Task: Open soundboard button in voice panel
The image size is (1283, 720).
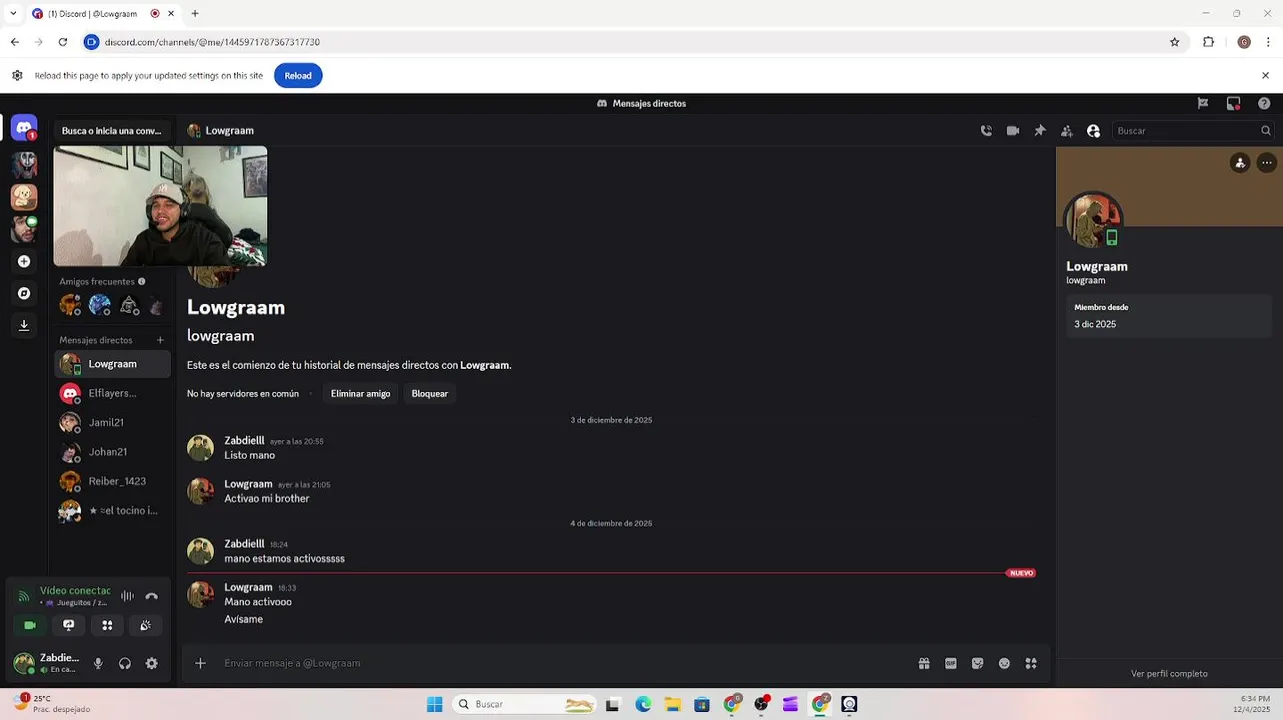Action: pyautogui.click(x=146, y=625)
